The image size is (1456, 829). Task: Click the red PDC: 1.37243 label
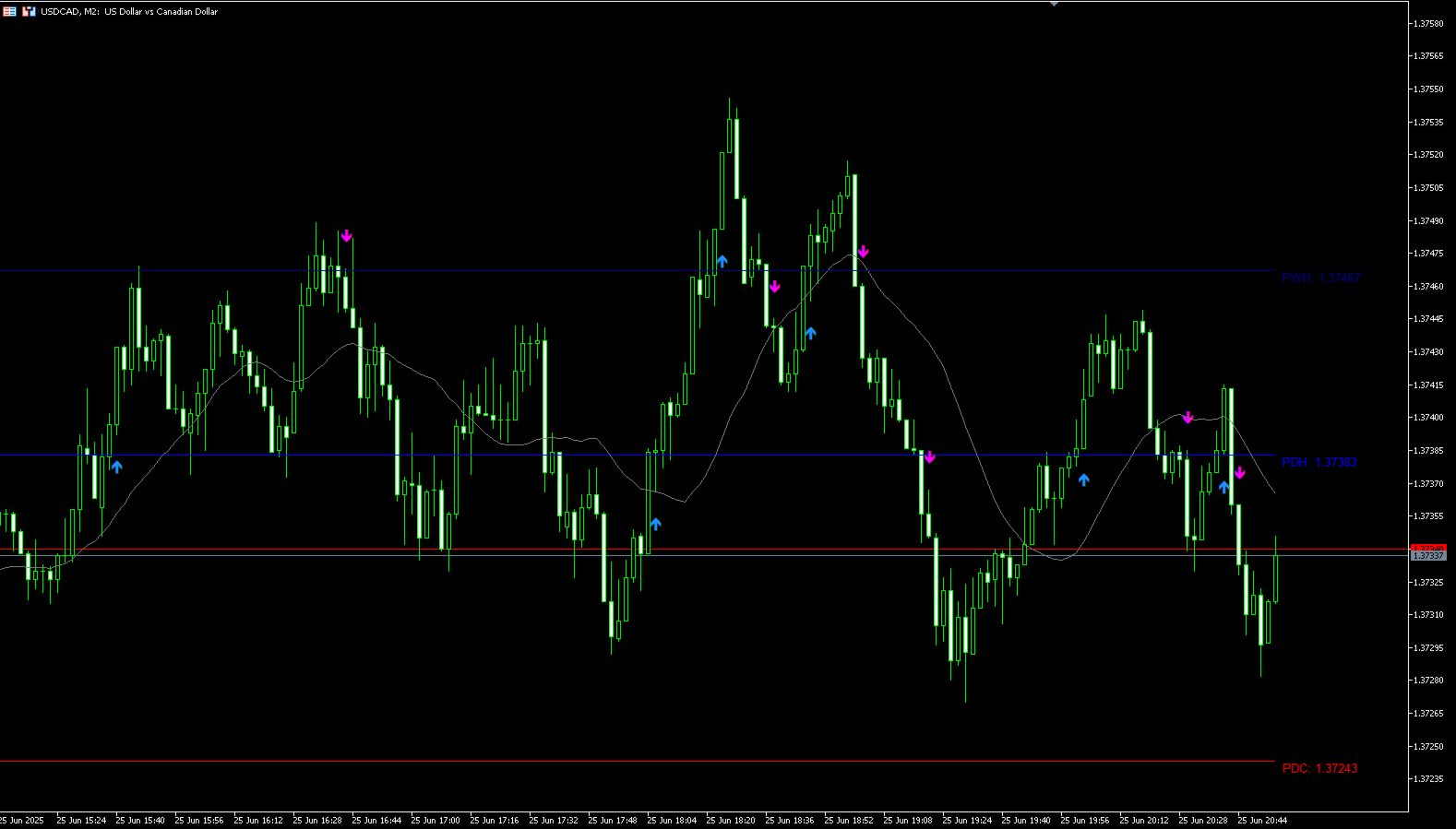click(x=1319, y=768)
